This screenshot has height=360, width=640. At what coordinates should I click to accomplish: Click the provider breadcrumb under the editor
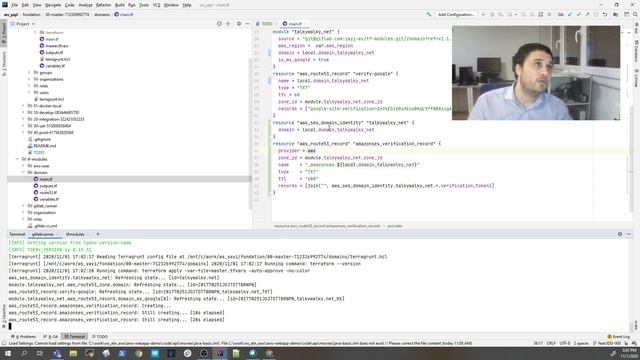tap(395, 226)
